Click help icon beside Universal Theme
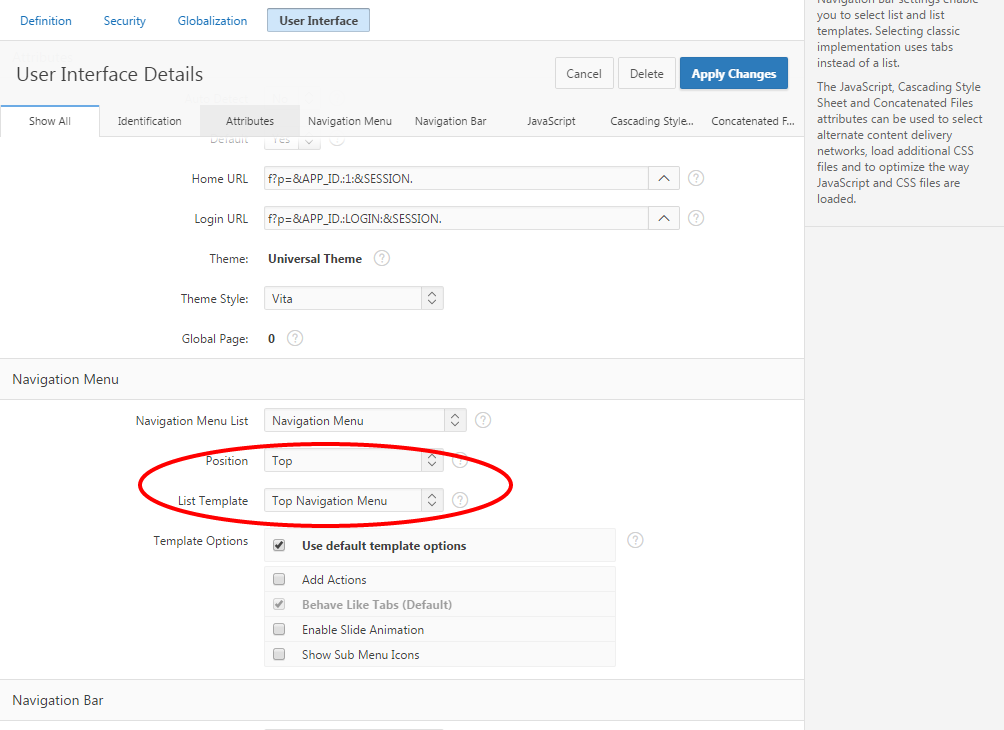Image resolution: width=1004 pixels, height=730 pixels. [x=381, y=258]
